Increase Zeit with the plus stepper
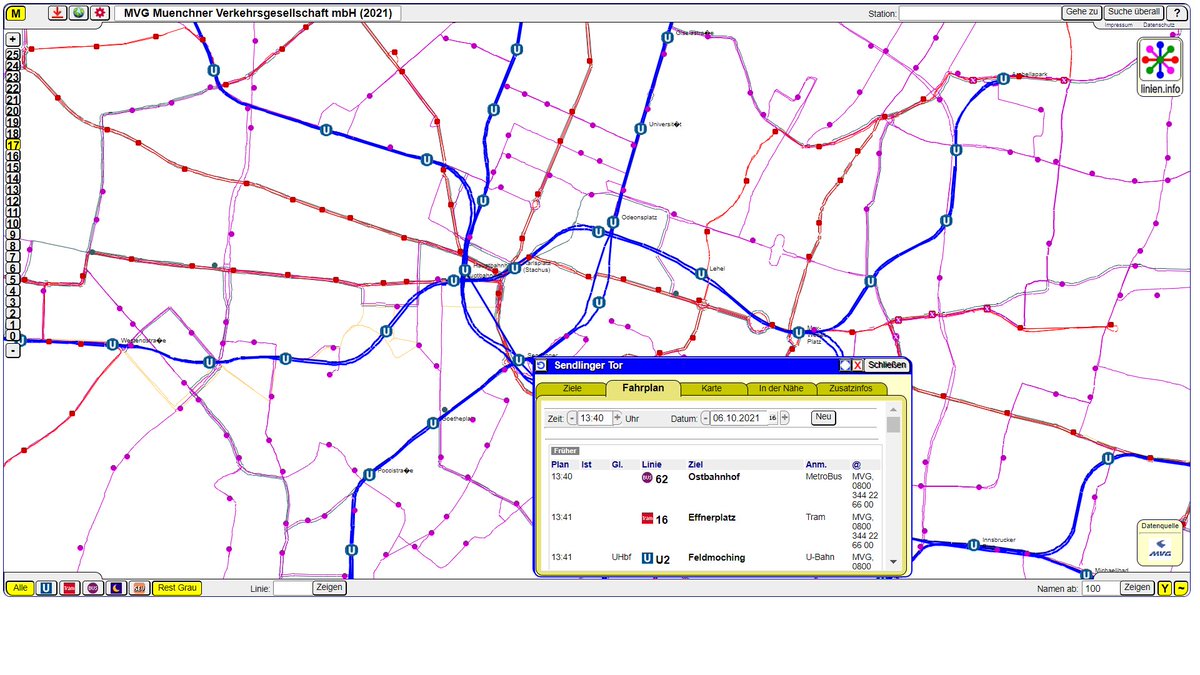This screenshot has width=1200, height=675. [617, 418]
